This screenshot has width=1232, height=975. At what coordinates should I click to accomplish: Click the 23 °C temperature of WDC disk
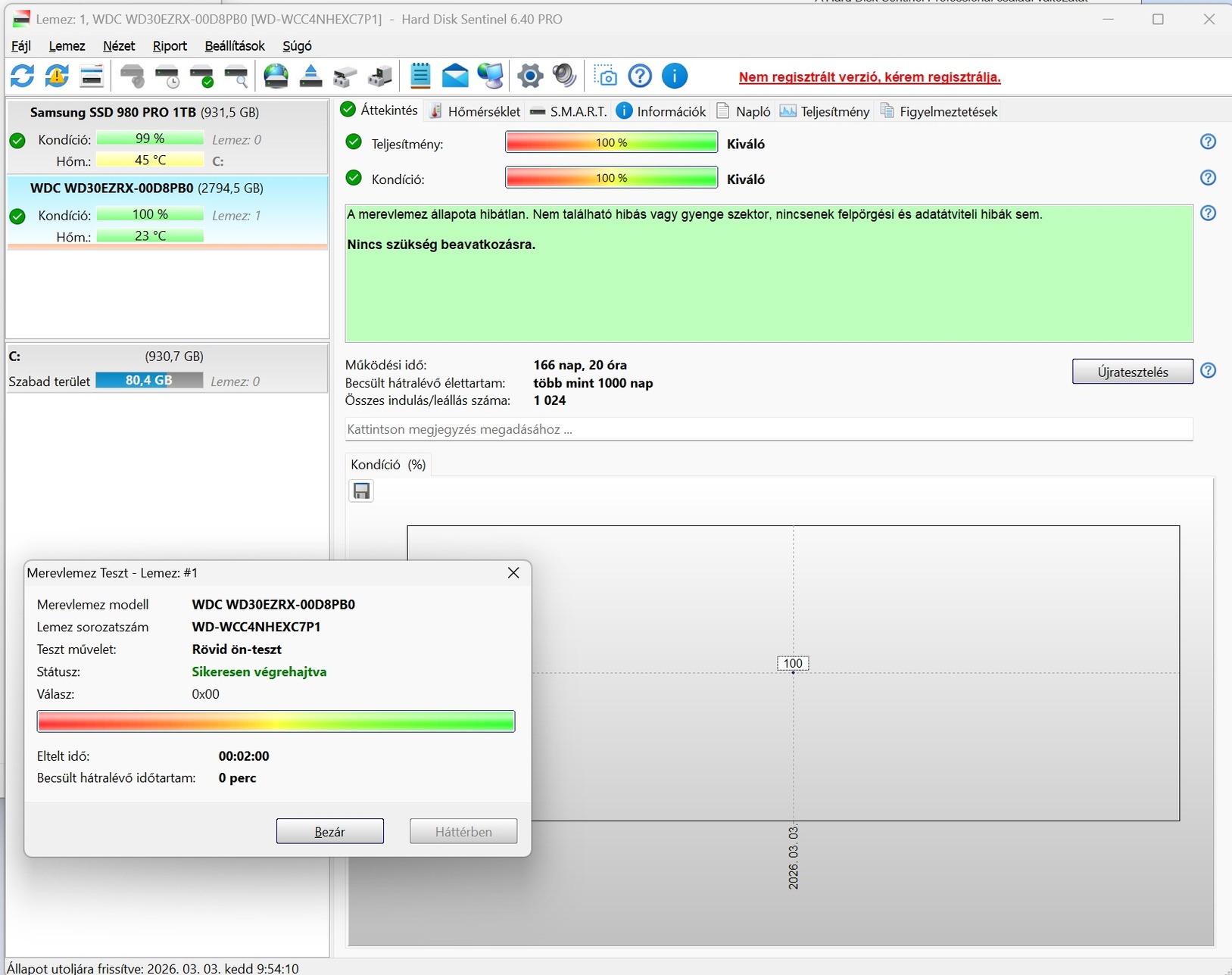(150, 236)
